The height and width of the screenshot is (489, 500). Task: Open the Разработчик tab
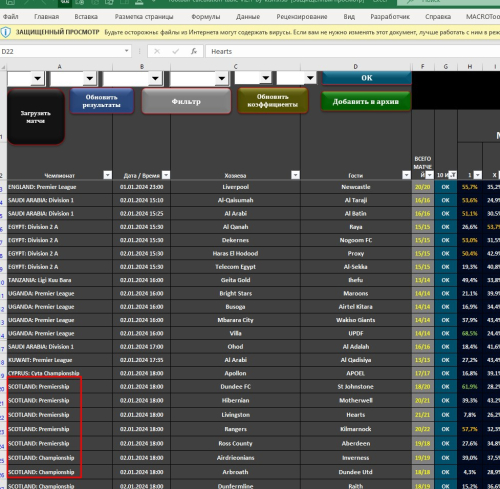pos(390,16)
